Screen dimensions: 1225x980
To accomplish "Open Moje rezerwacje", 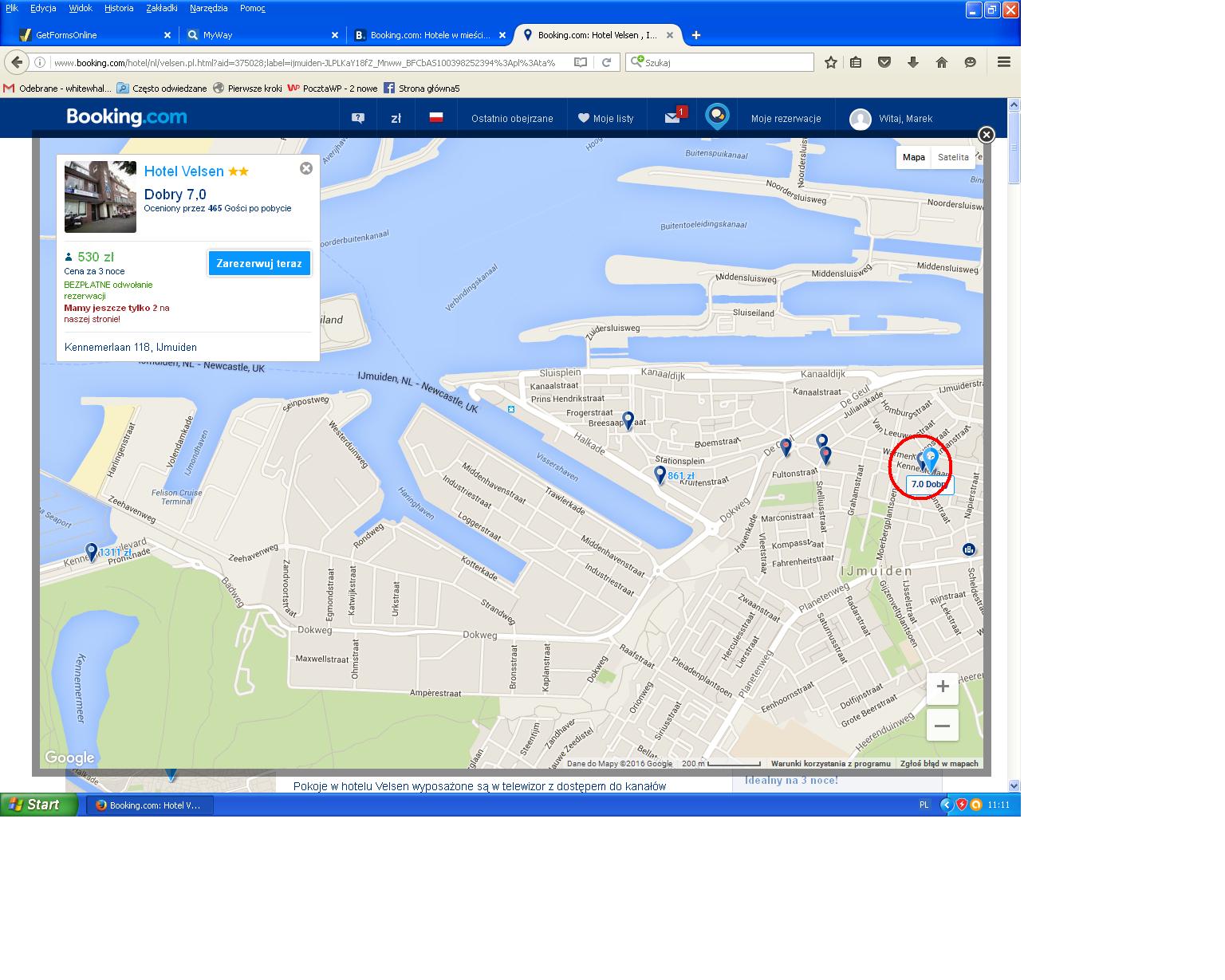I will pos(786,118).
